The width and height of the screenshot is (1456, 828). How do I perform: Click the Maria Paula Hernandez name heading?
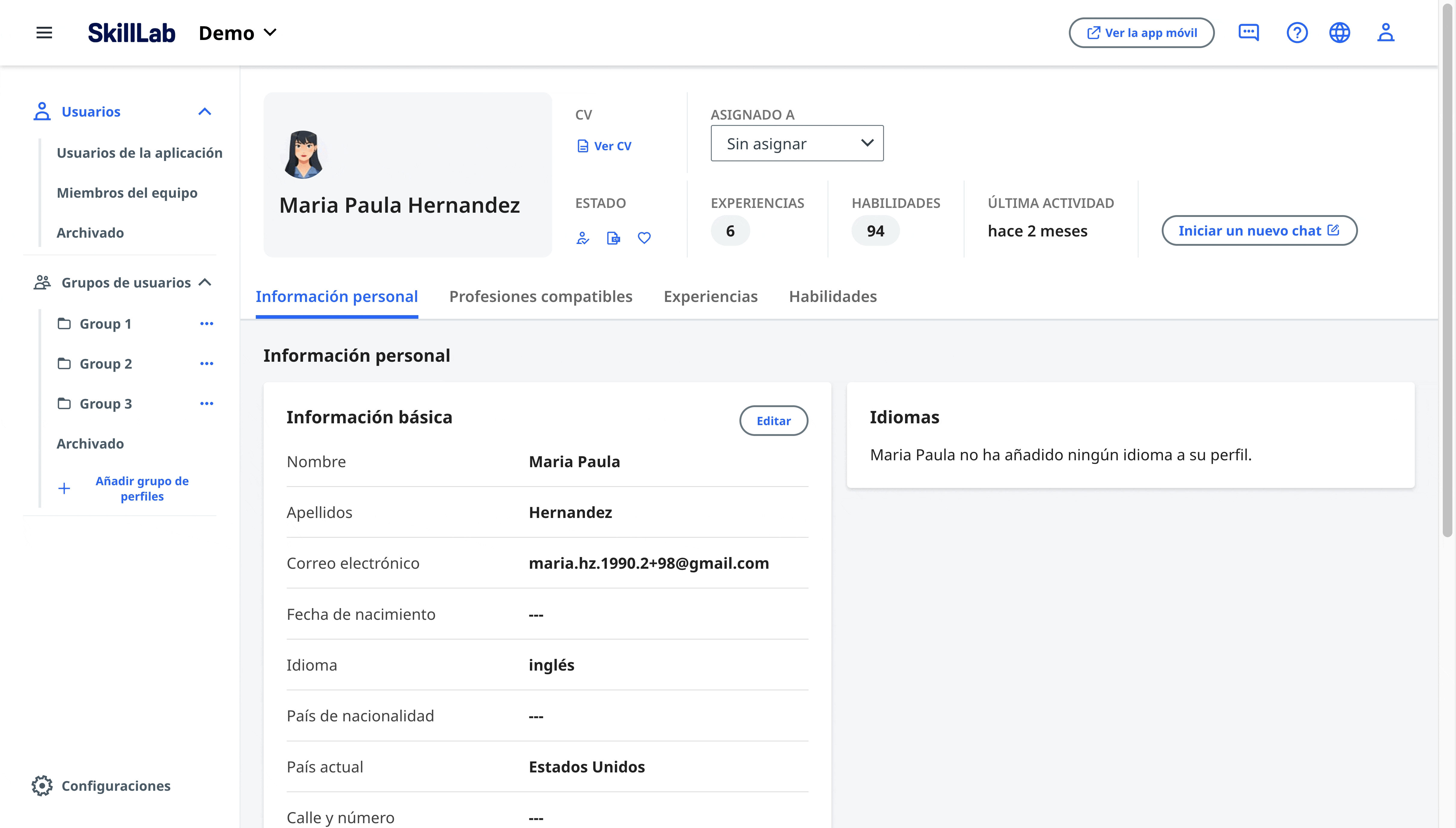(x=399, y=205)
